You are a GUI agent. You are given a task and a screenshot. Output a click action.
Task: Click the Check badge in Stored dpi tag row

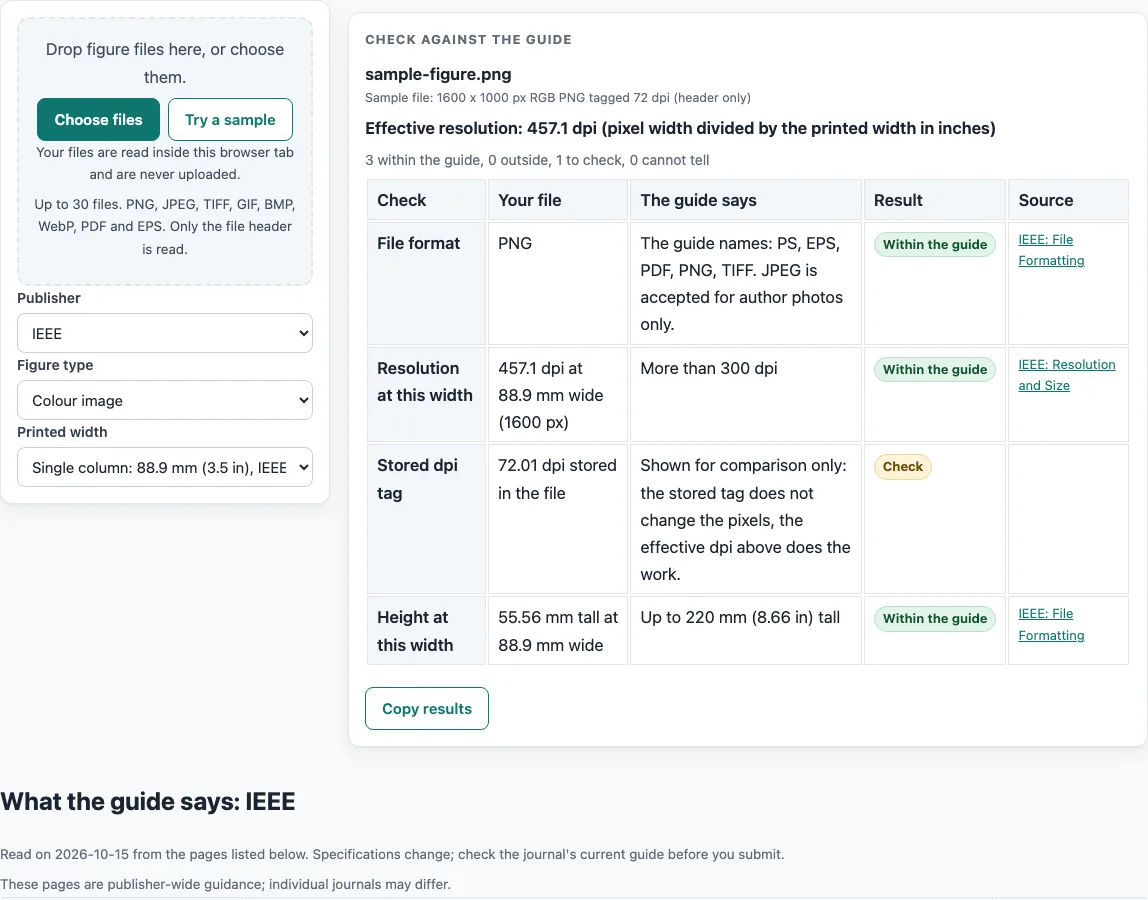click(x=903, y=466)
